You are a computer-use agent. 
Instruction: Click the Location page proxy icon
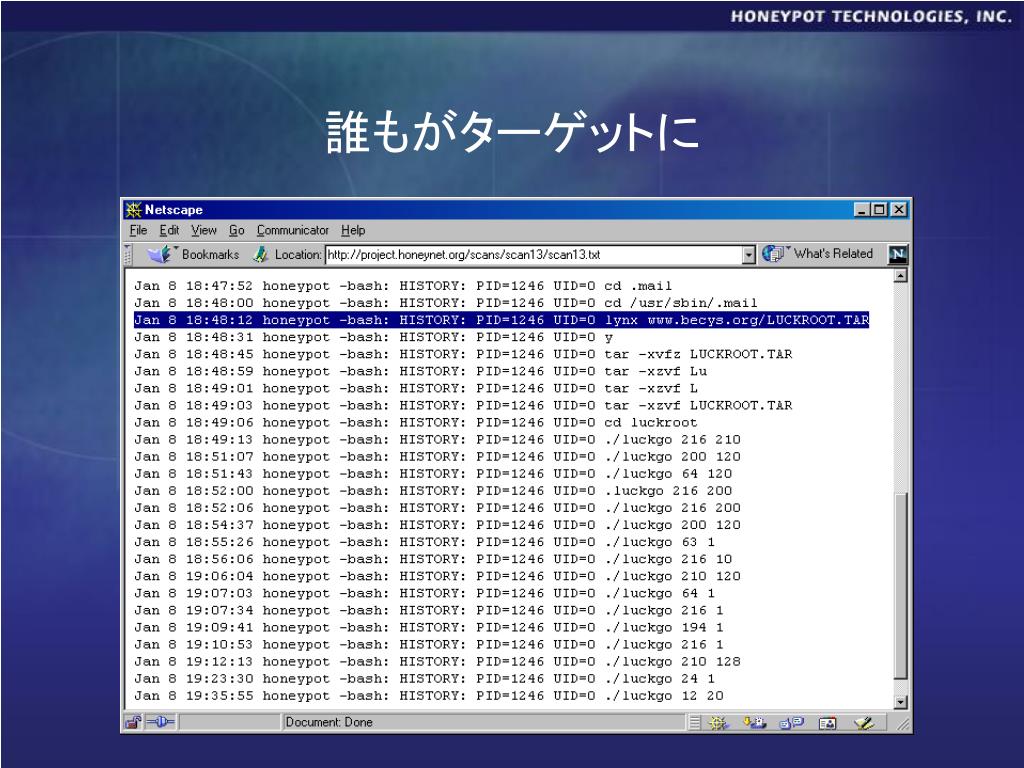pyautogui.click(x=261, y=254)
